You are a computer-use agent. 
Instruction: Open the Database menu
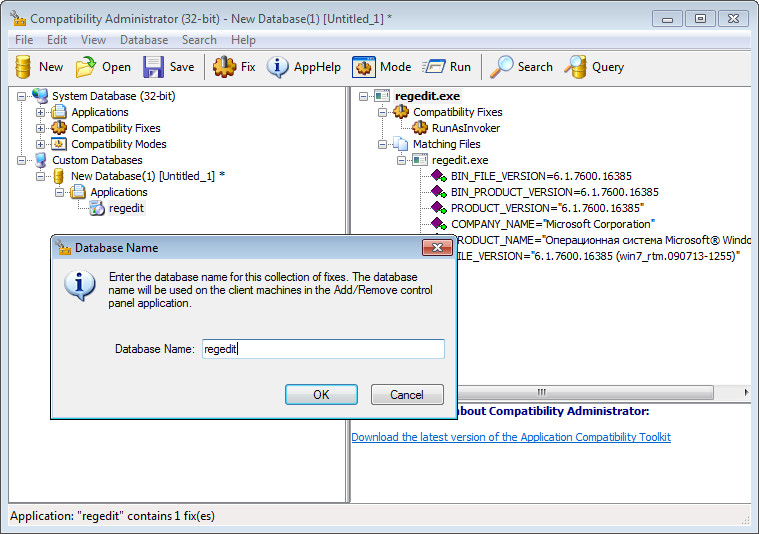pos(144,40)
